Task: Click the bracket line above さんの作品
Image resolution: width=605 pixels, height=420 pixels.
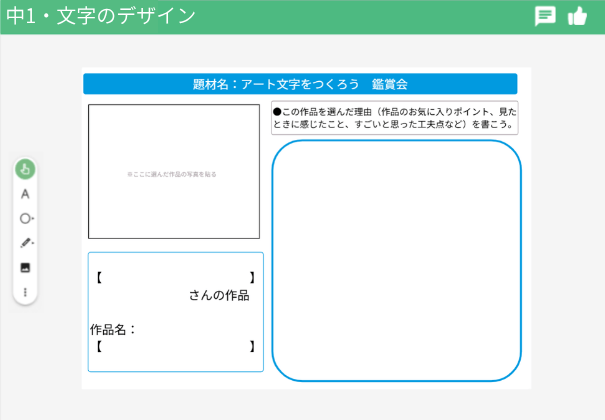Action: pos(175,277)
